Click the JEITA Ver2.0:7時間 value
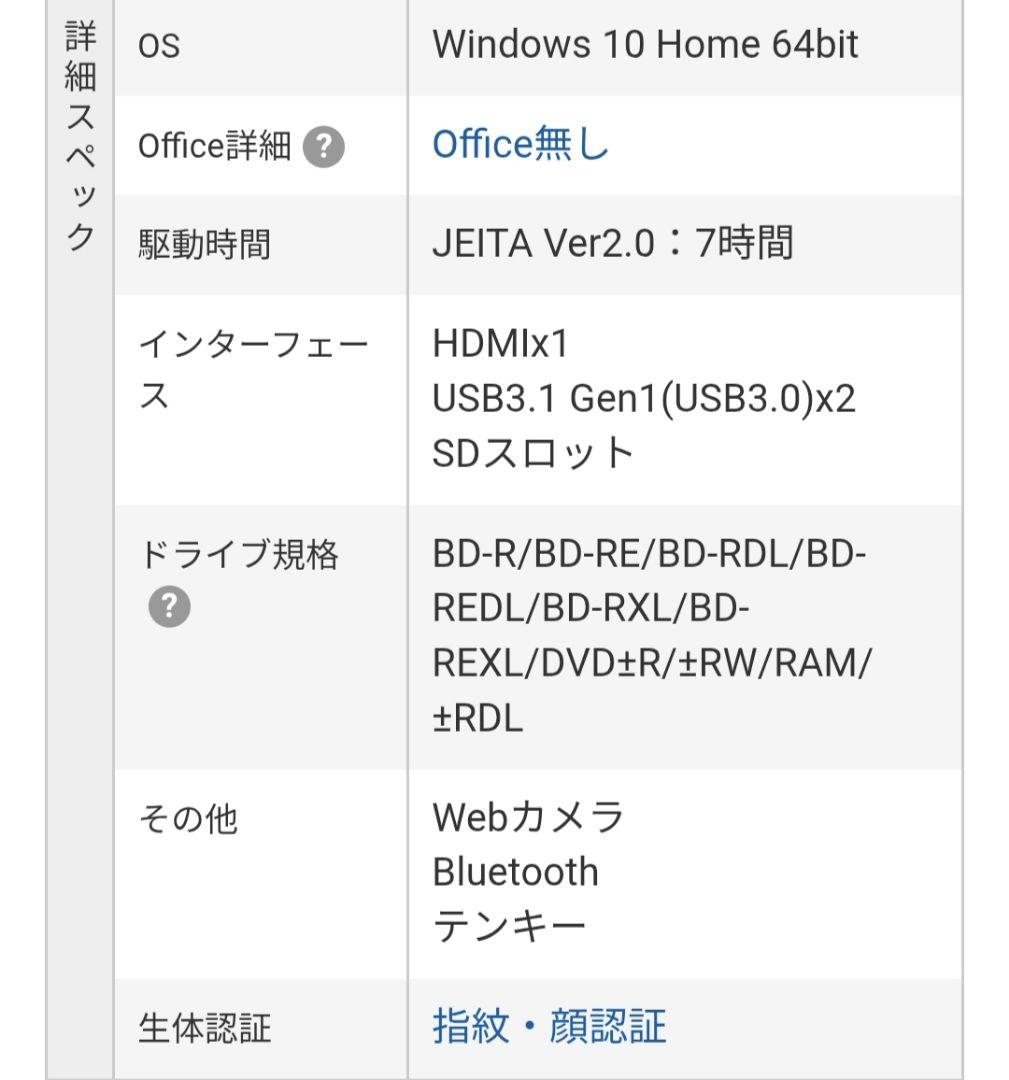Screen dimensions: 1009x1080 click(613, 243)
